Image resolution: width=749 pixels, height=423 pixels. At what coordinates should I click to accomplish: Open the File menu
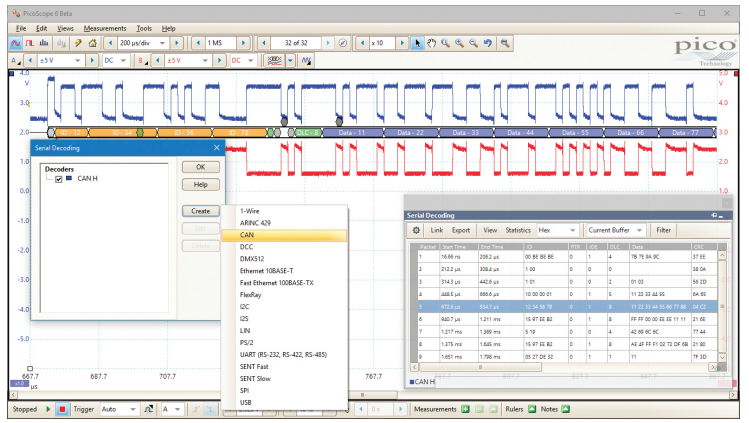21,28
